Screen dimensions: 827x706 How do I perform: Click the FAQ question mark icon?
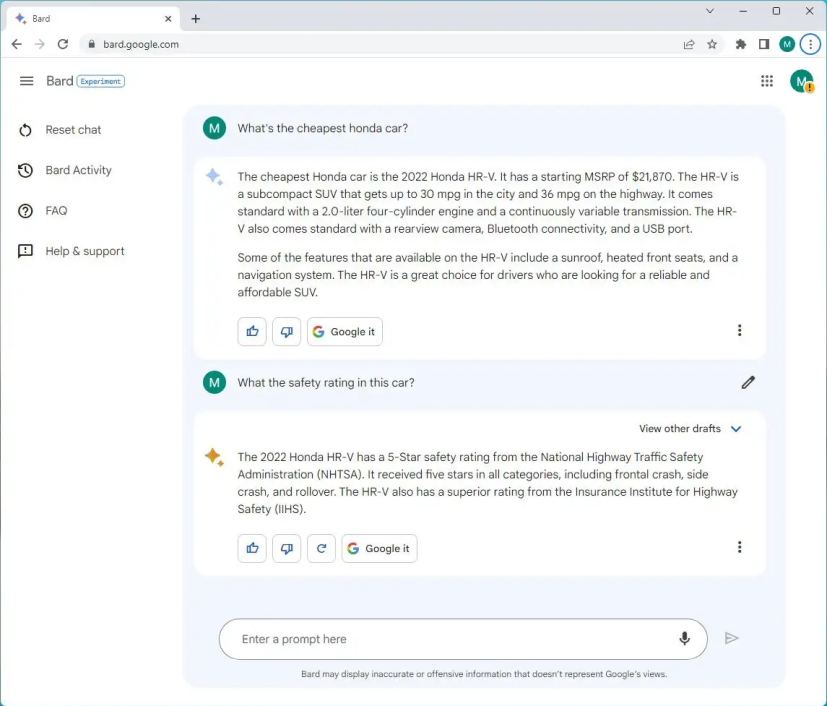(25, 211)
